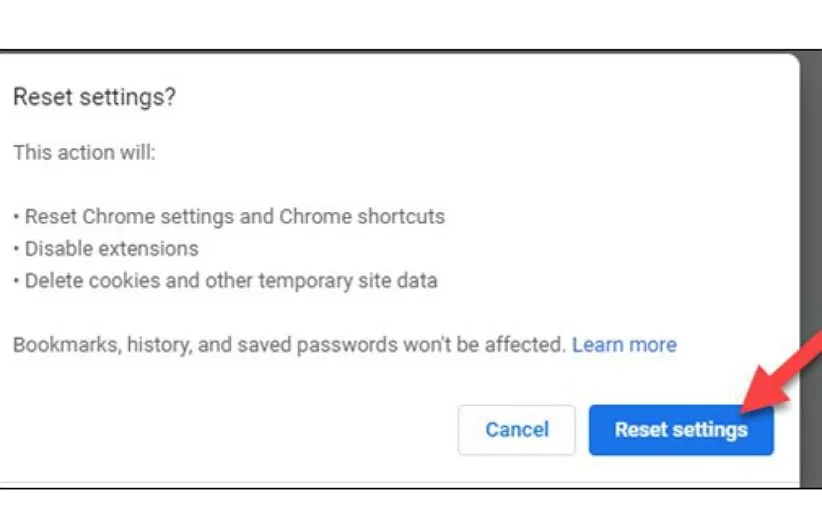Click the words "Reset Chrome settings" in first bullet
Viewport: 822px width, 522px height.
tap(123, 216)
